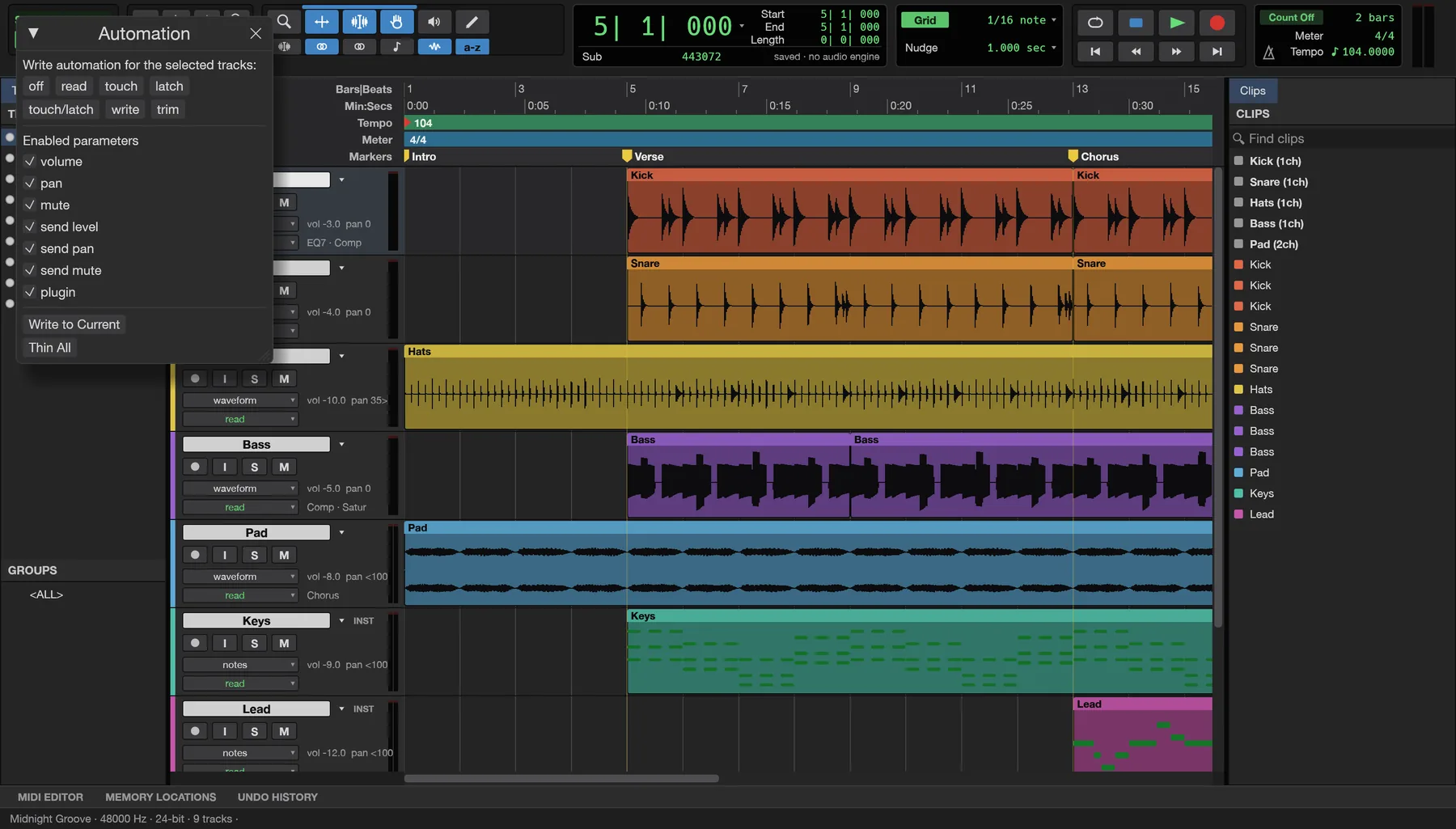The height and width of the screenshot is (829, 1456).
Task: Toggle the blue waveform toolbar icon
Action: pos(434,47)
